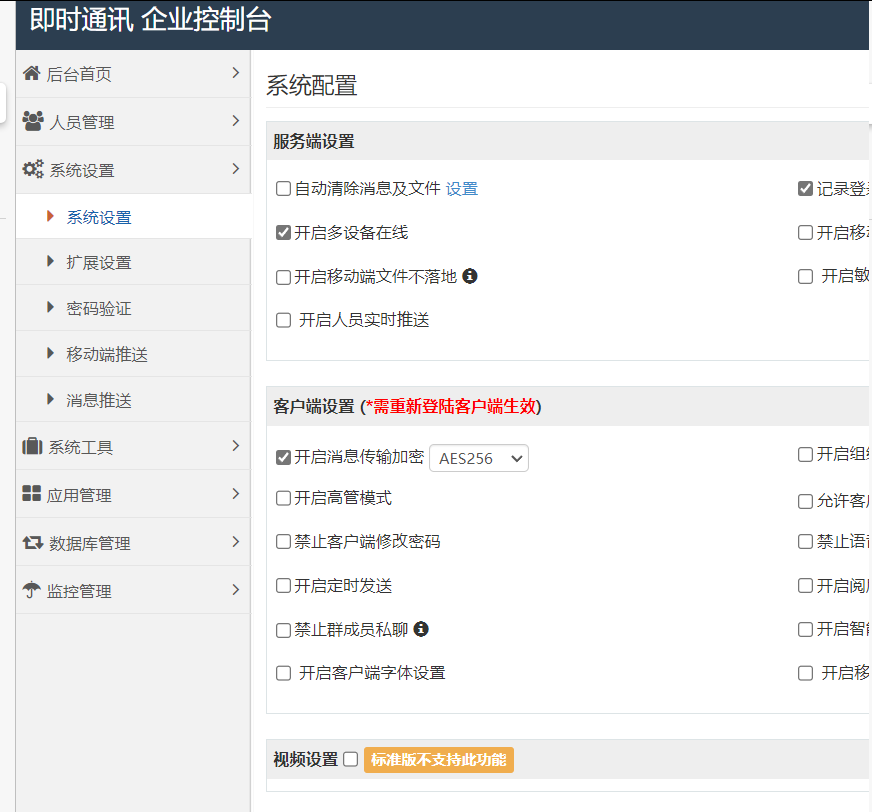Go to 密码验证 submenu

99,309
